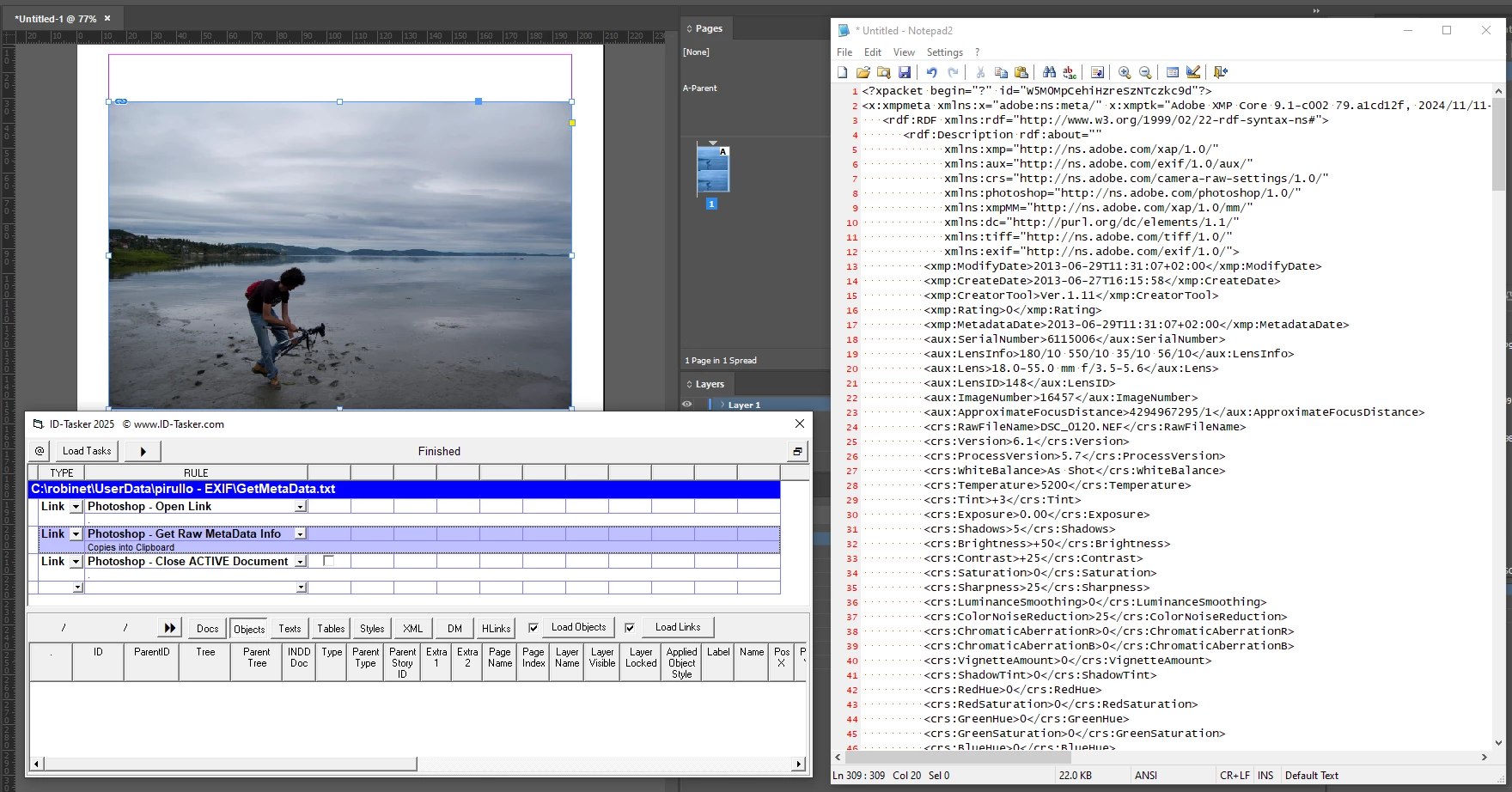Zoom in using the magnifier plus icon

pos(1125,72)
